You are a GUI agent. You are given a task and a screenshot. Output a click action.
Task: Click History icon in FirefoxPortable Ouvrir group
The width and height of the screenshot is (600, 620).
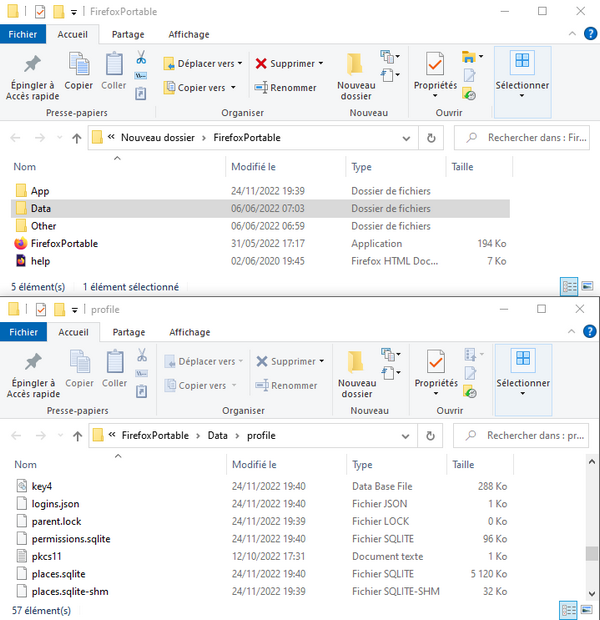tap(469, 94)
